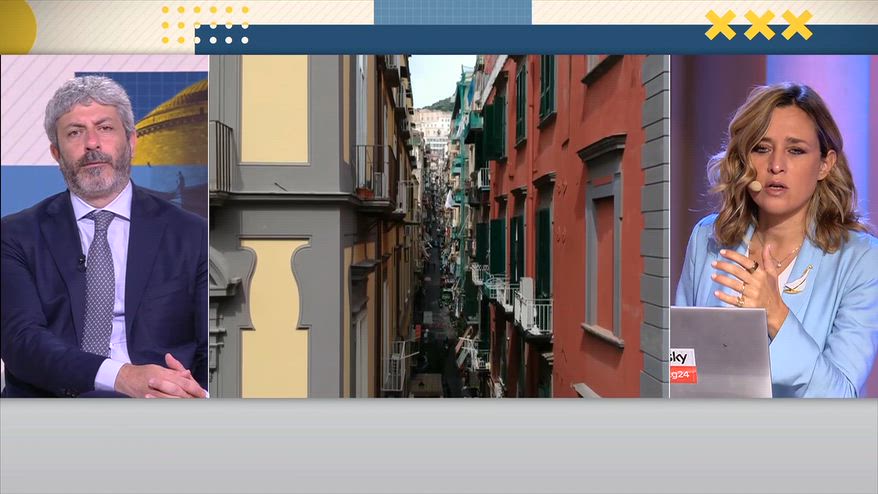This screenshot has width=878, height=494.
Task: Select the center video of narrow street
Action: pyautogui.click(x=440, y=226)
